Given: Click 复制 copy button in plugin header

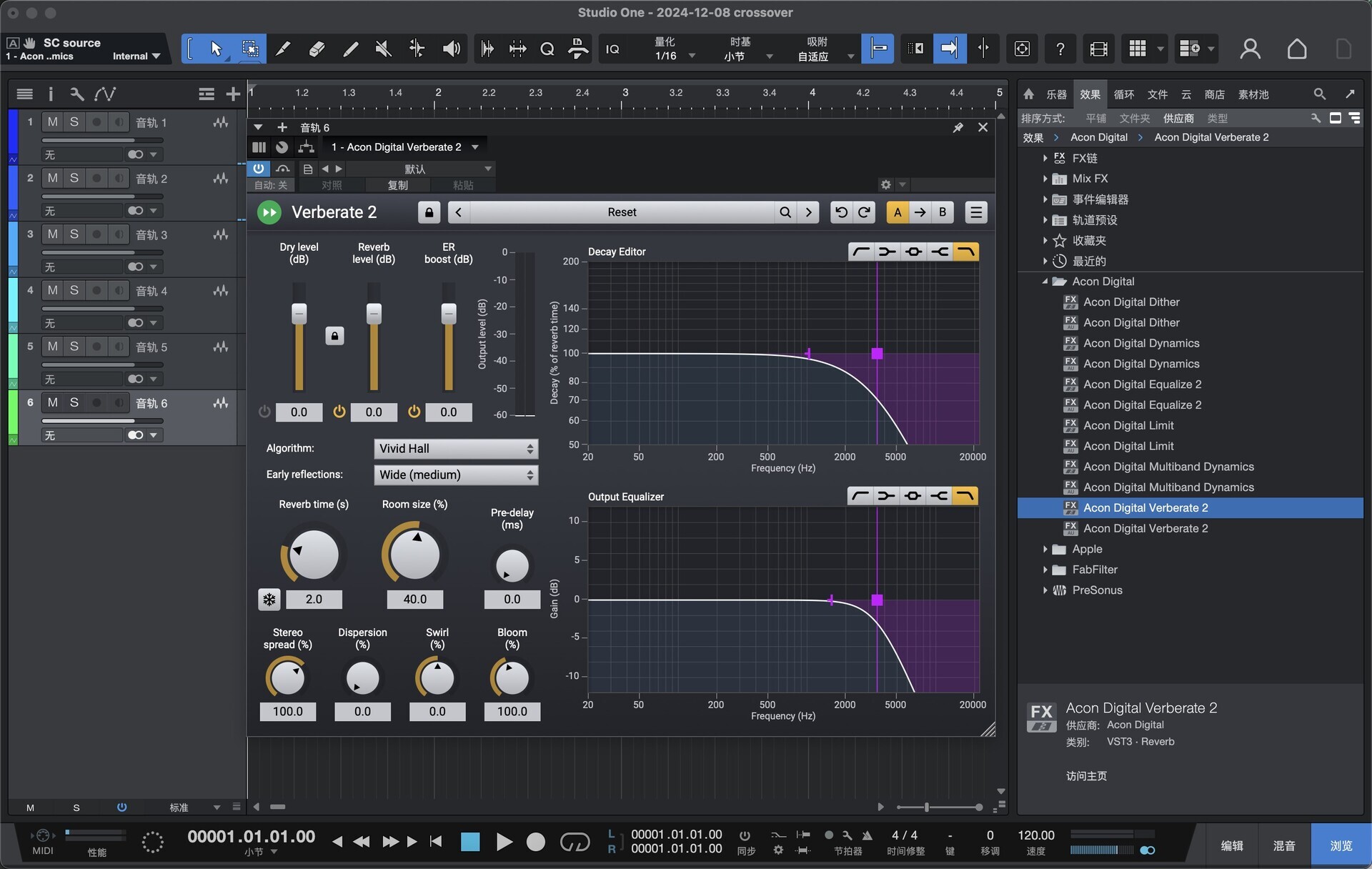Looking at the screenshot, I should point(398,185).
